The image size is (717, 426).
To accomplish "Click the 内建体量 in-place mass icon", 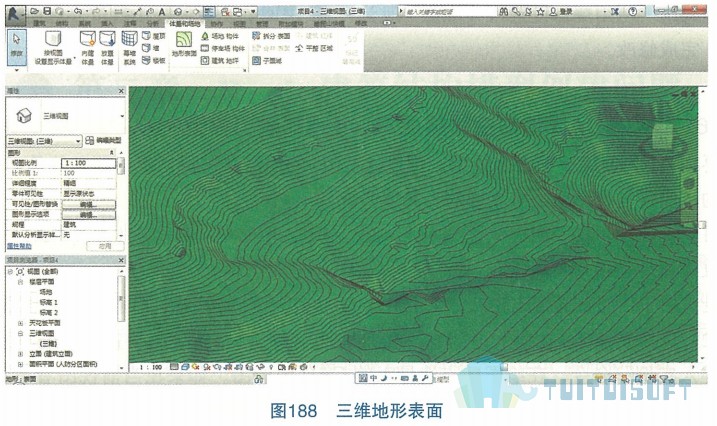I will coord(87,48).
